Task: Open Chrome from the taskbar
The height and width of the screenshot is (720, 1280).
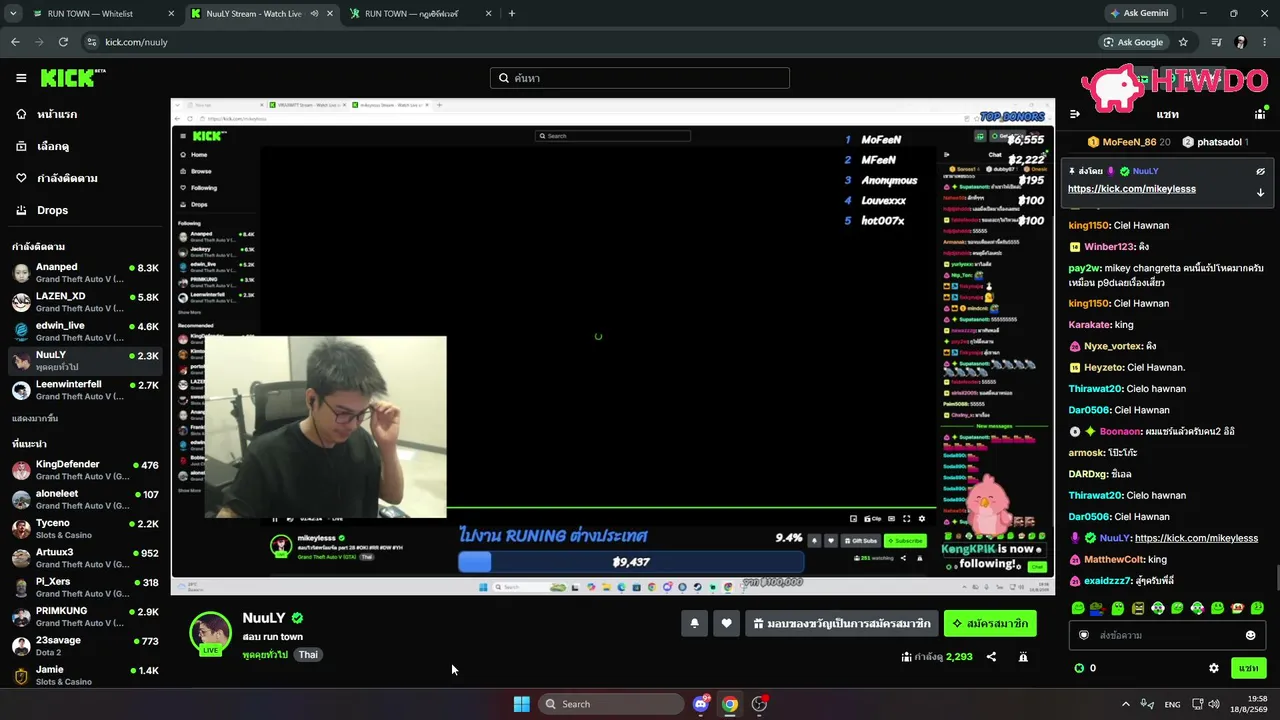Action: point(730,704)
